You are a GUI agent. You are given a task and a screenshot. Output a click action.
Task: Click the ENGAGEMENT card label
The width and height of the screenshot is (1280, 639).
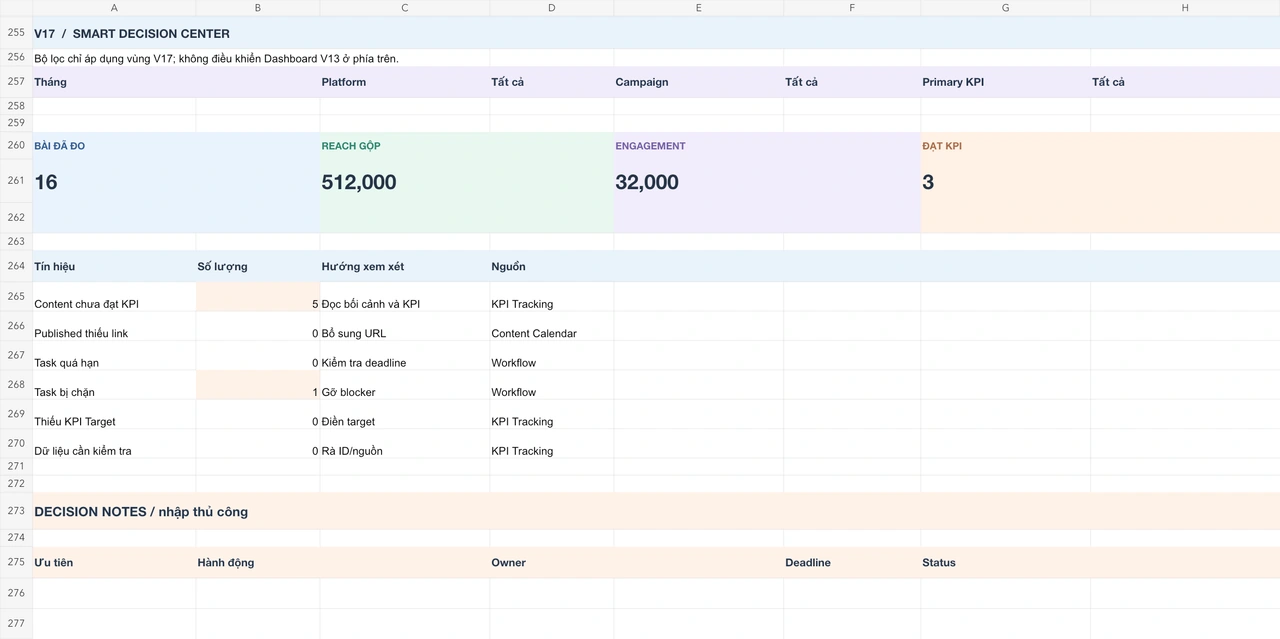pyautogui.click(x=650, y=146)
